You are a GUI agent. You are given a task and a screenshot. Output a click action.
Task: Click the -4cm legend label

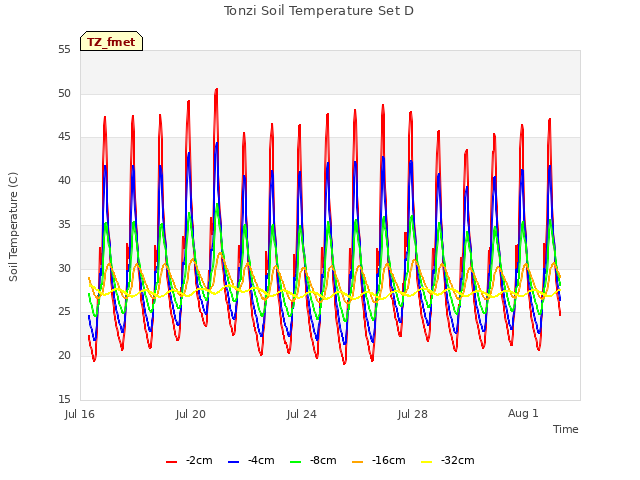tap(261, 460)
